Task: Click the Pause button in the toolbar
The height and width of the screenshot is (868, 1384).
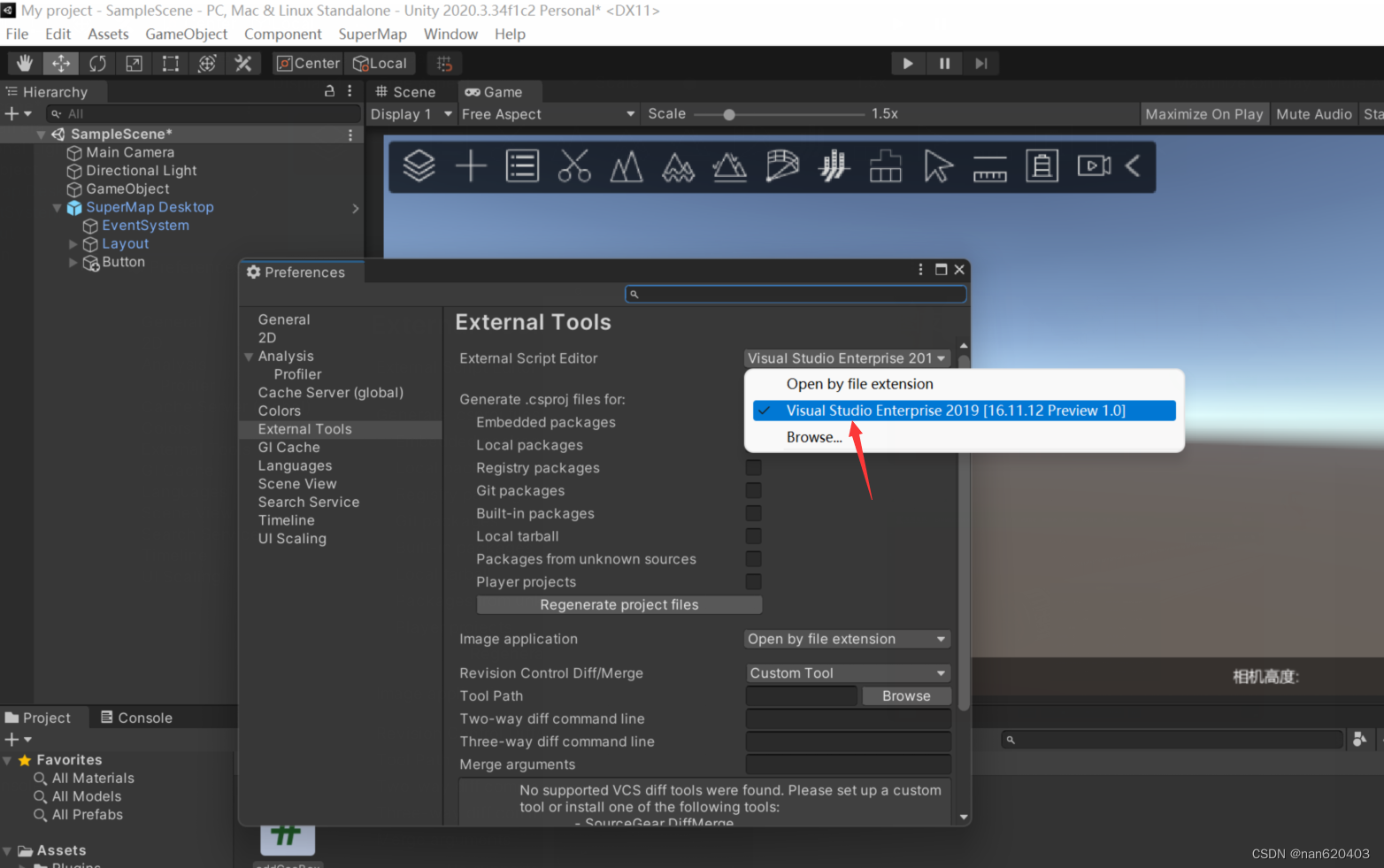Action: pyautogui.click(x=943, y=63)
